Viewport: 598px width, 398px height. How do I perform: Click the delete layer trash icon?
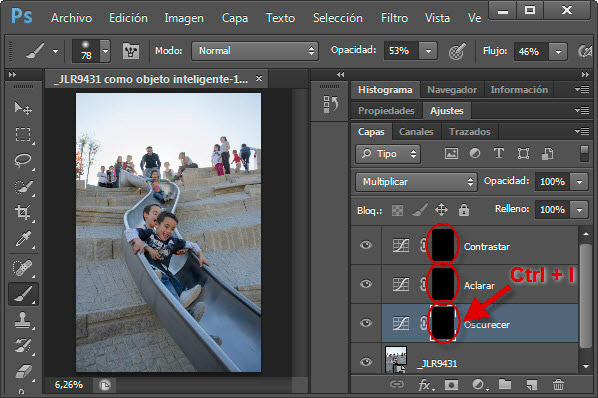click(558, 385)
